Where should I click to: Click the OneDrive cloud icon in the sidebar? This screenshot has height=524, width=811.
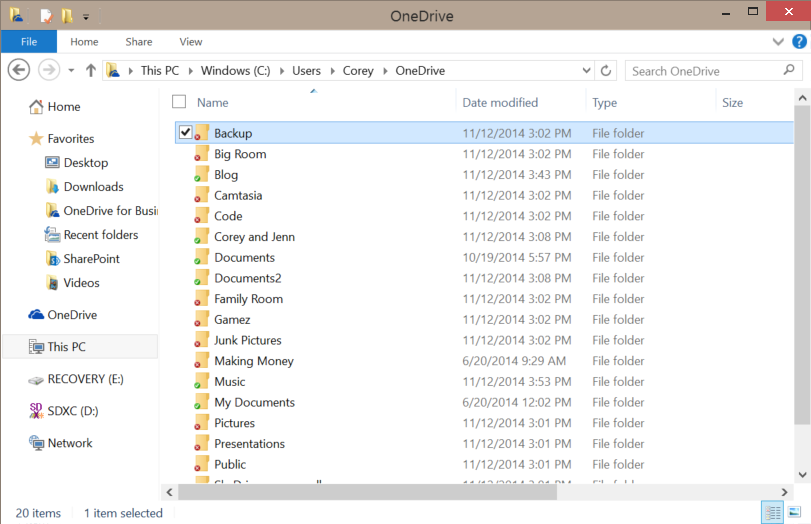[36, 315]
